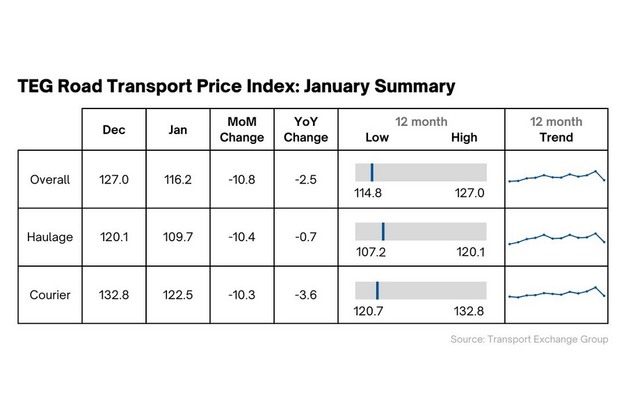Click the Haulage 12 month trend sparkline
The width and height of the screenshot is (626, 417).
pos(556,238)
